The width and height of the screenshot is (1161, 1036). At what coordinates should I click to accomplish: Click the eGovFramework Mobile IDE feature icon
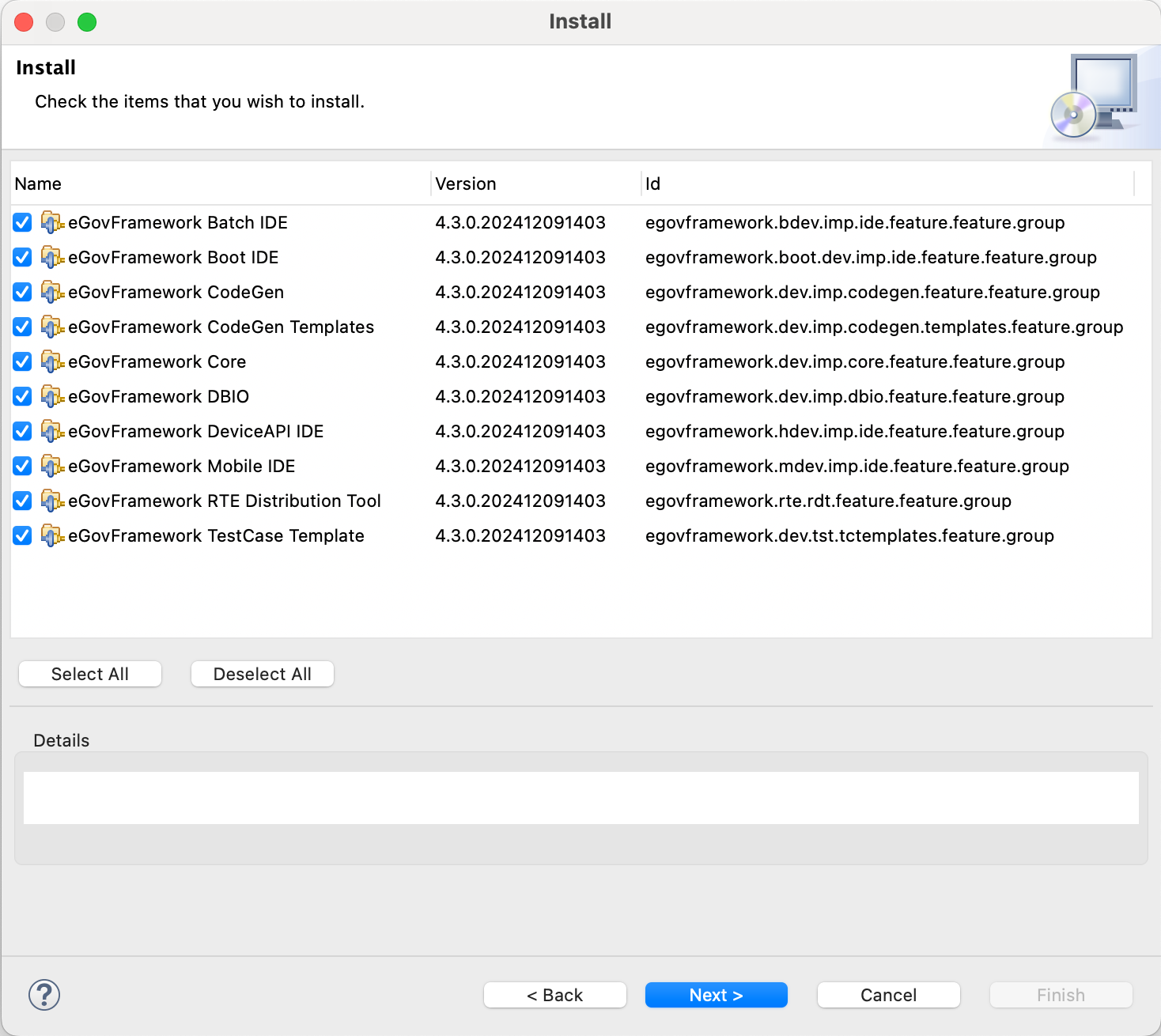click(52, 467)
